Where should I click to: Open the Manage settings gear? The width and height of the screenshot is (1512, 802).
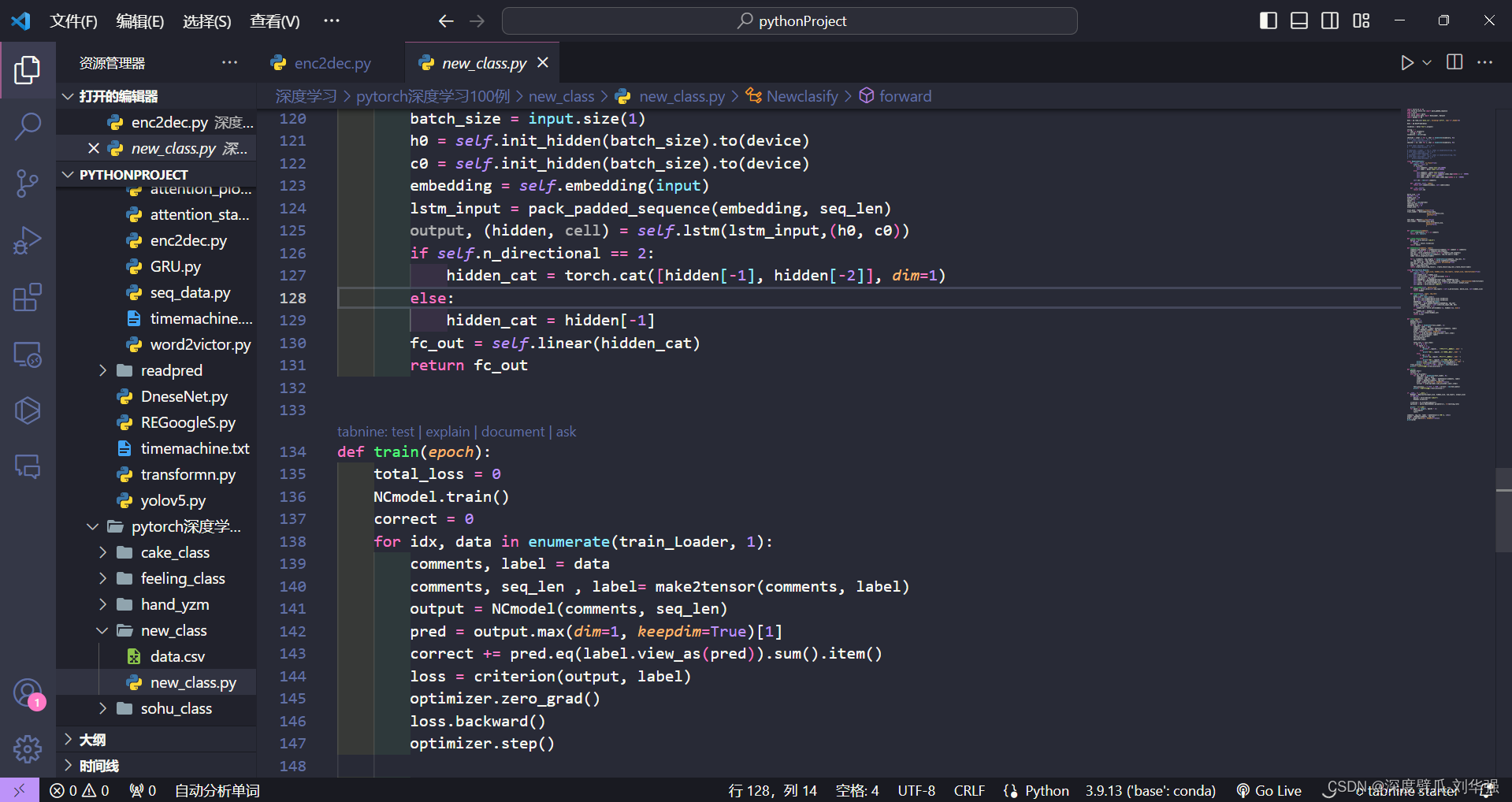(28, 749)
